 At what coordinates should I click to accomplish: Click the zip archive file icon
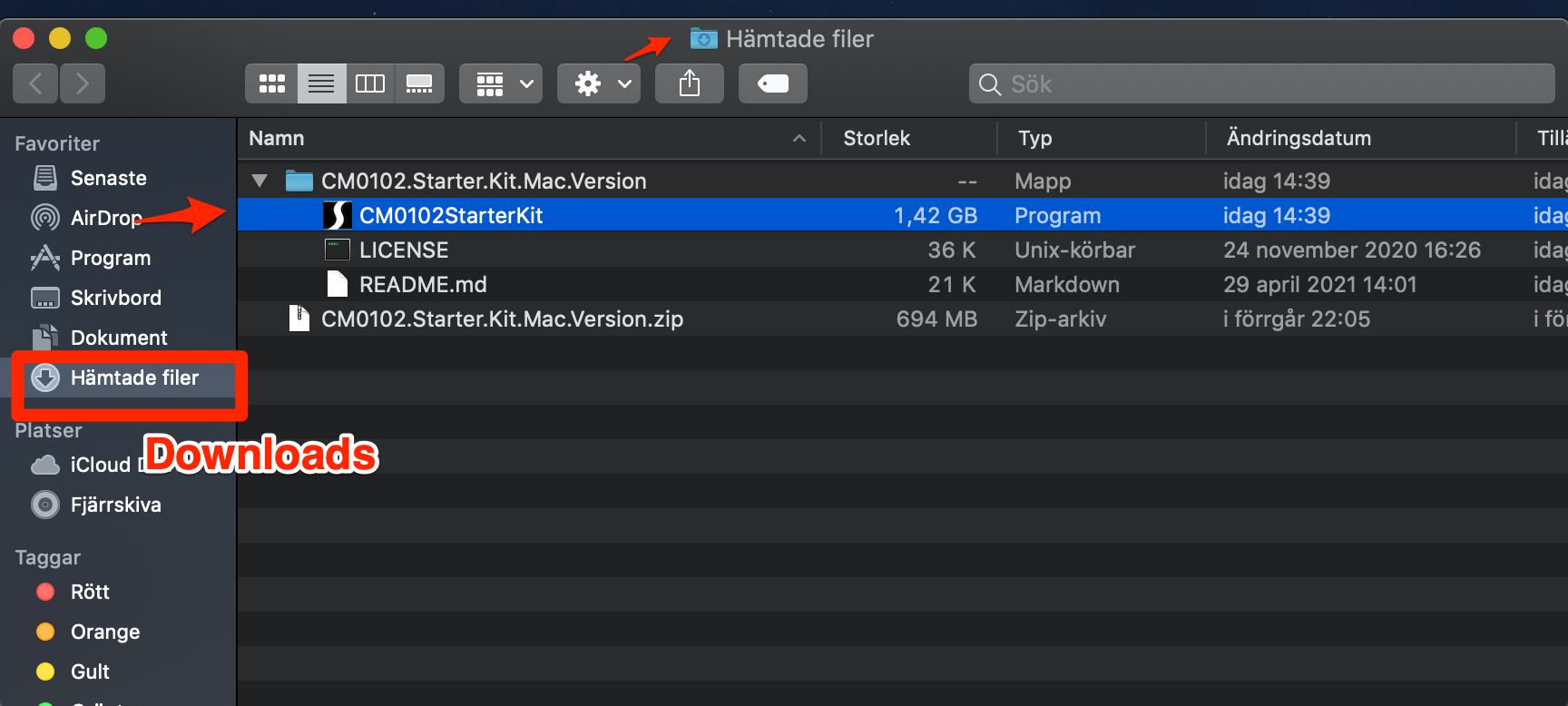pyautogui.click(x=299, y=319)
